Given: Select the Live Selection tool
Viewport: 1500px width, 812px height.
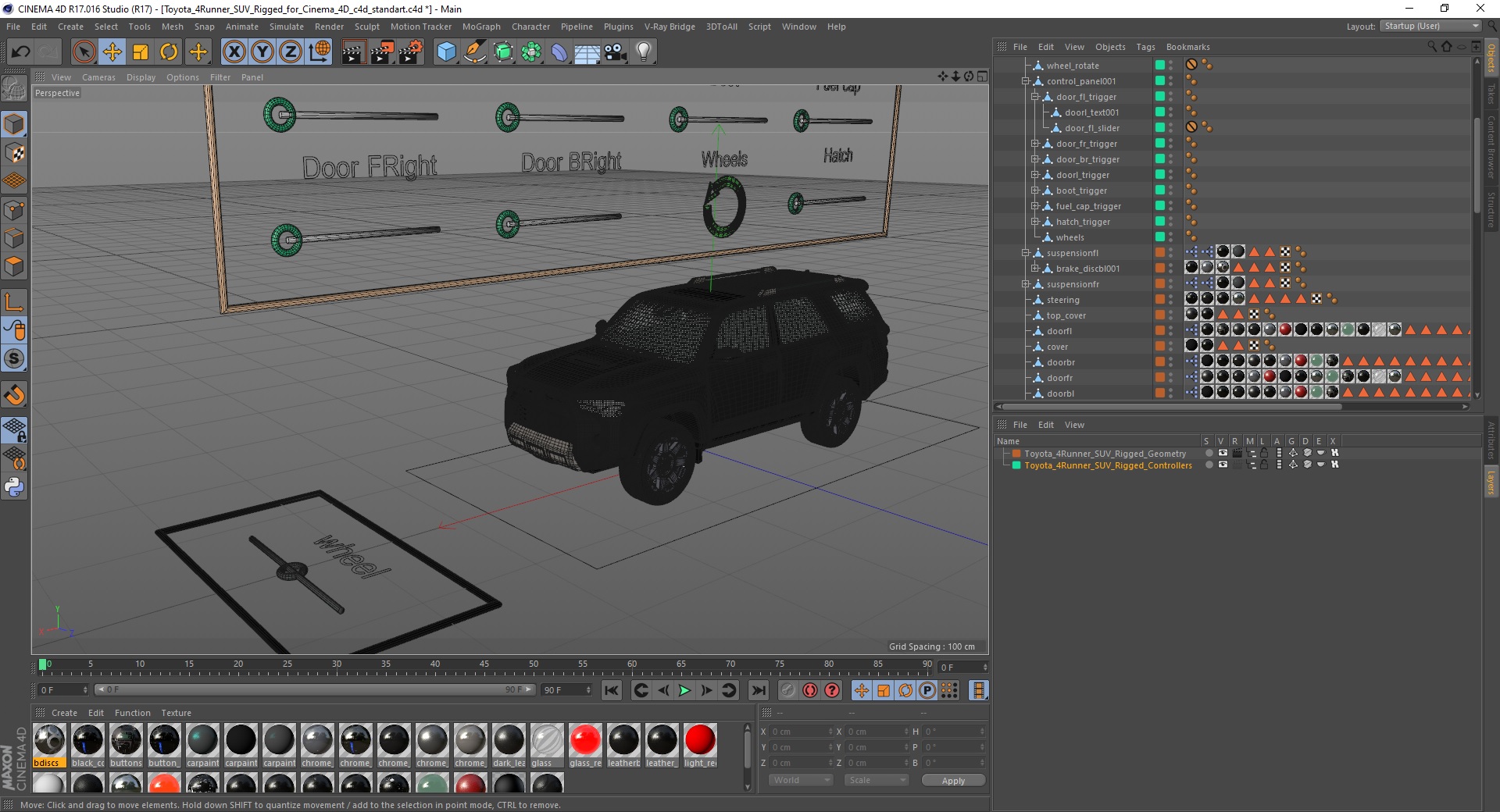Looking at the screenshot, I should click(84, 52).
